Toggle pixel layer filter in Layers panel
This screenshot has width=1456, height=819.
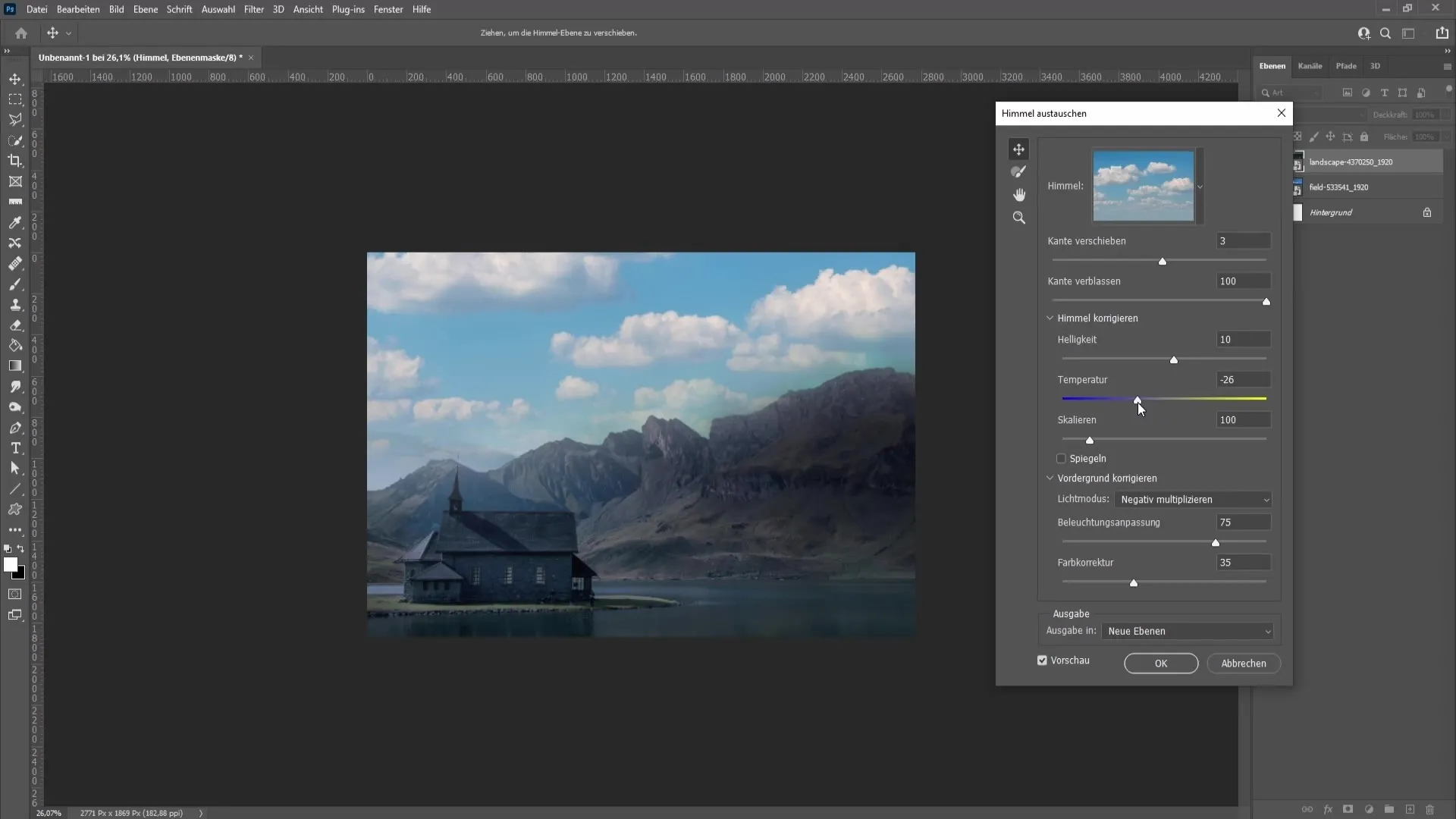1347,93
